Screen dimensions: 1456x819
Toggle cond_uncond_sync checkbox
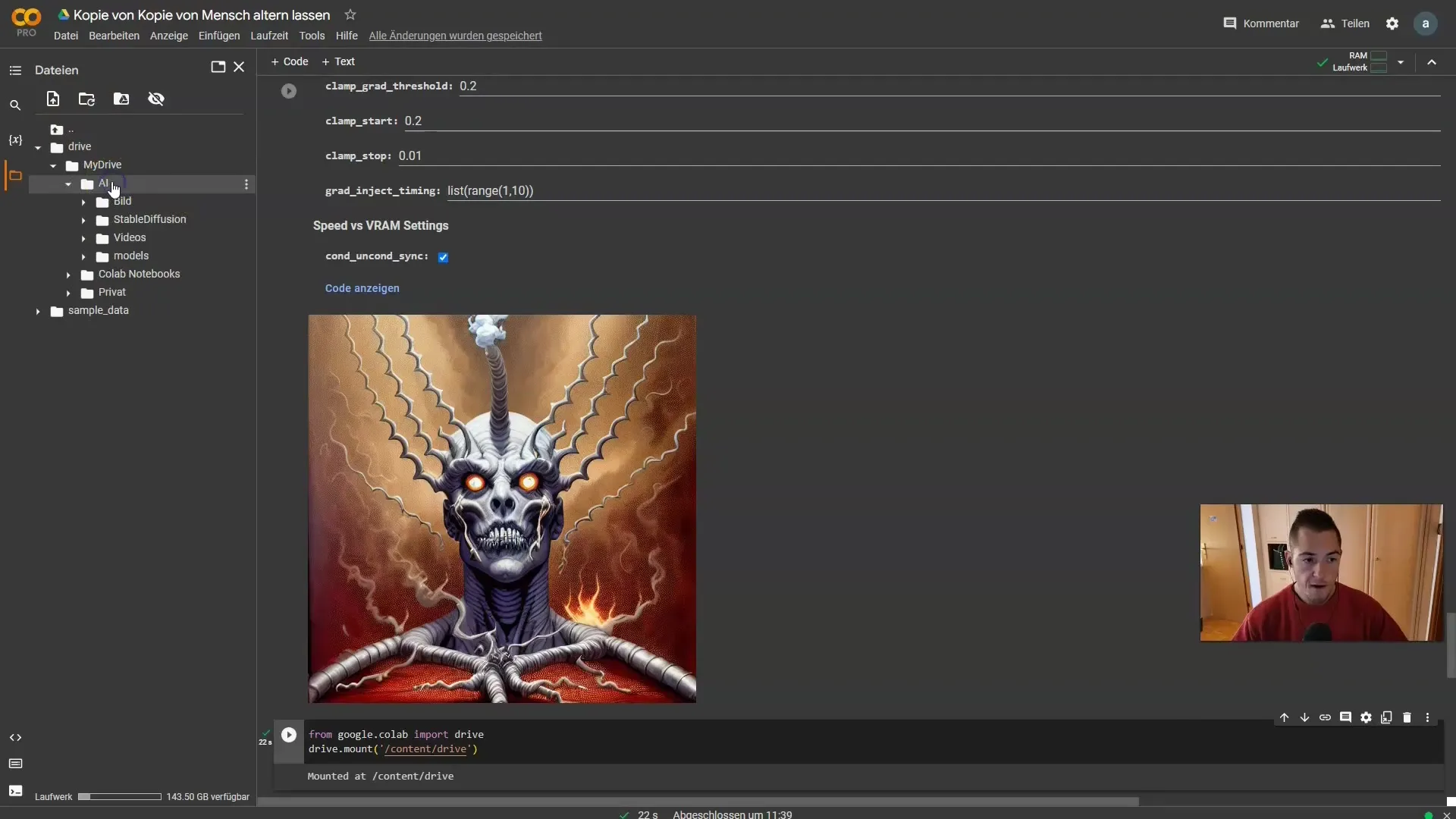[443, 257]
